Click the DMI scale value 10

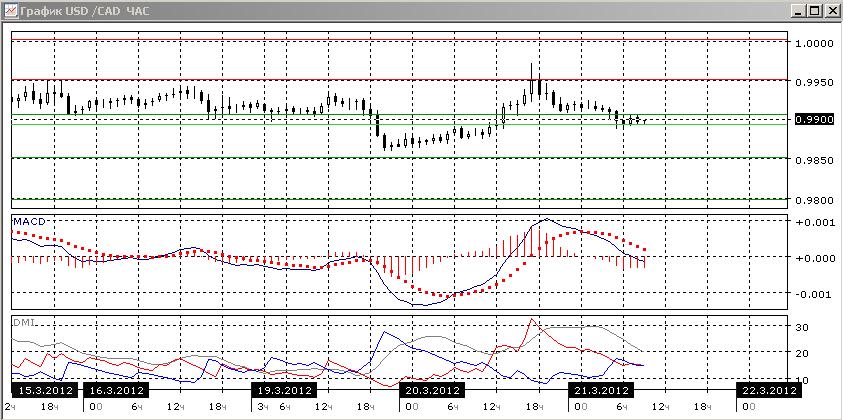tap(802, 380)
